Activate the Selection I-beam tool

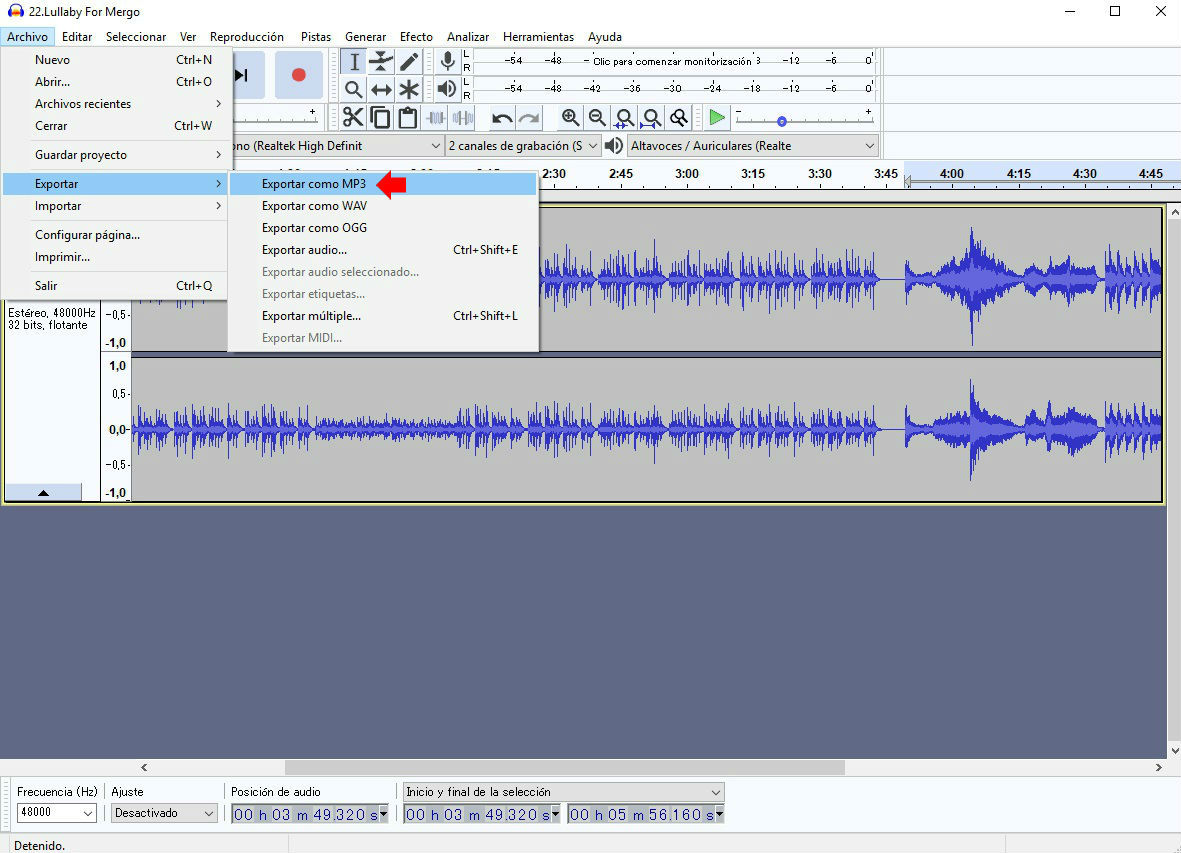click(354, 62)
